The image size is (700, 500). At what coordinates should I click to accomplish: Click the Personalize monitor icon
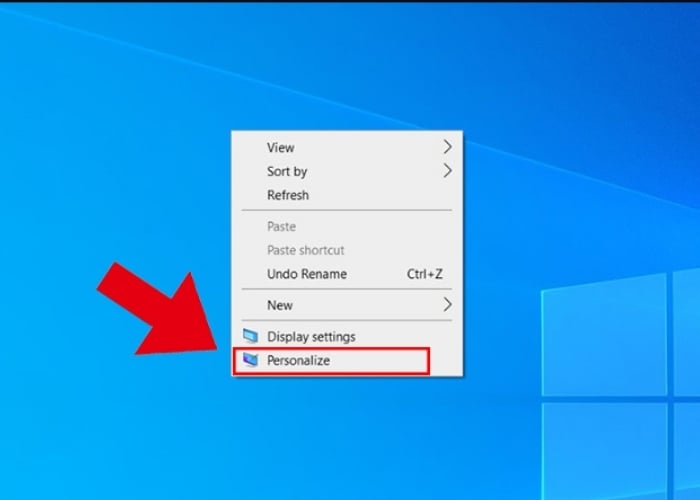pyautogui.click(x=250, y=360)
